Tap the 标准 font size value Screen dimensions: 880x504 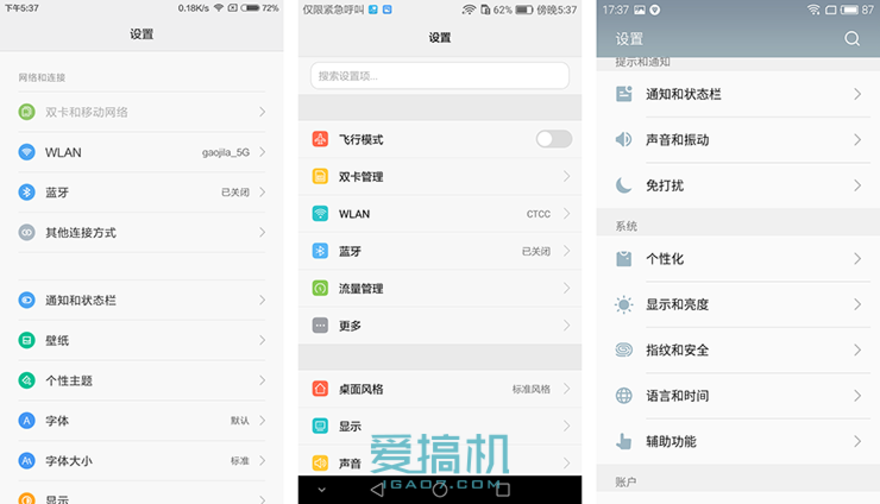(240, 461)
